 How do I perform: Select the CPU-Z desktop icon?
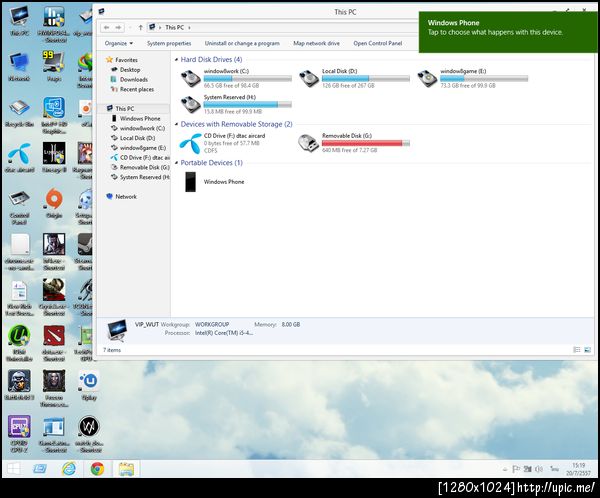pos(19,434)
